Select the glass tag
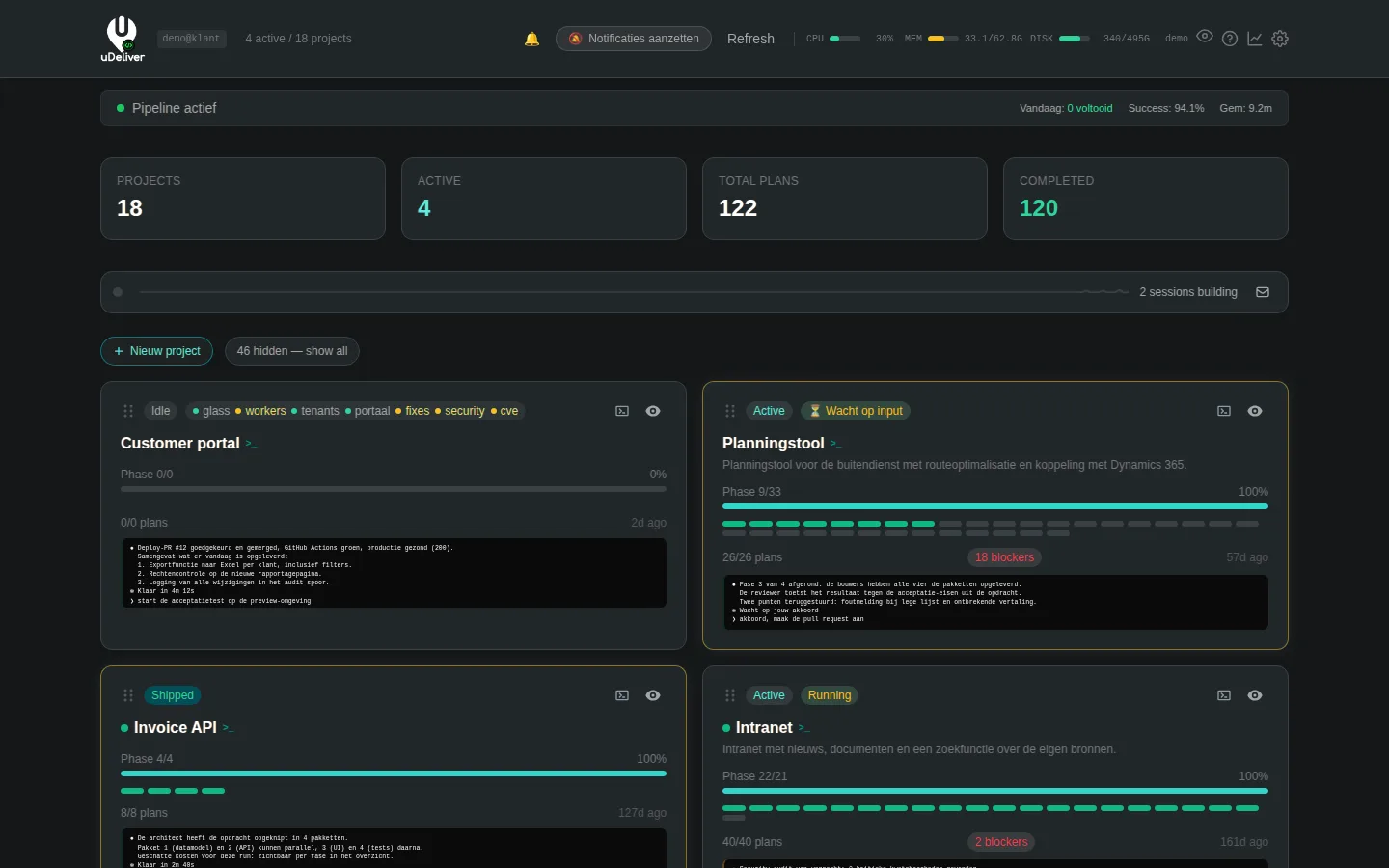The width and height of the screenshot is (1389, 868). (x=211, y=411)
